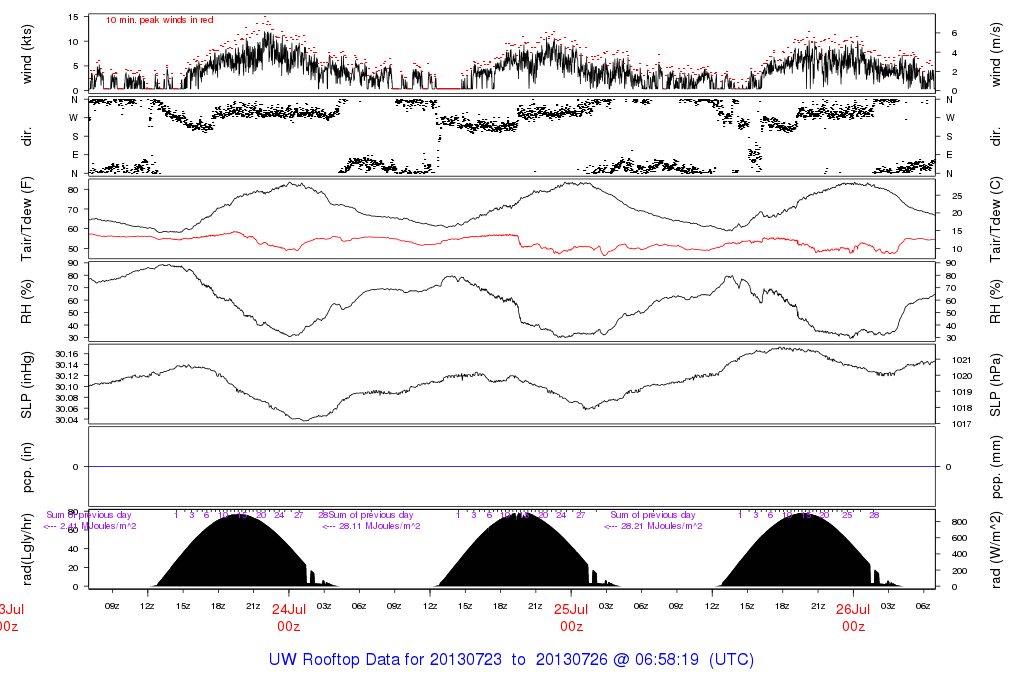Click the blue zero precipitation line

coord(512,467)
